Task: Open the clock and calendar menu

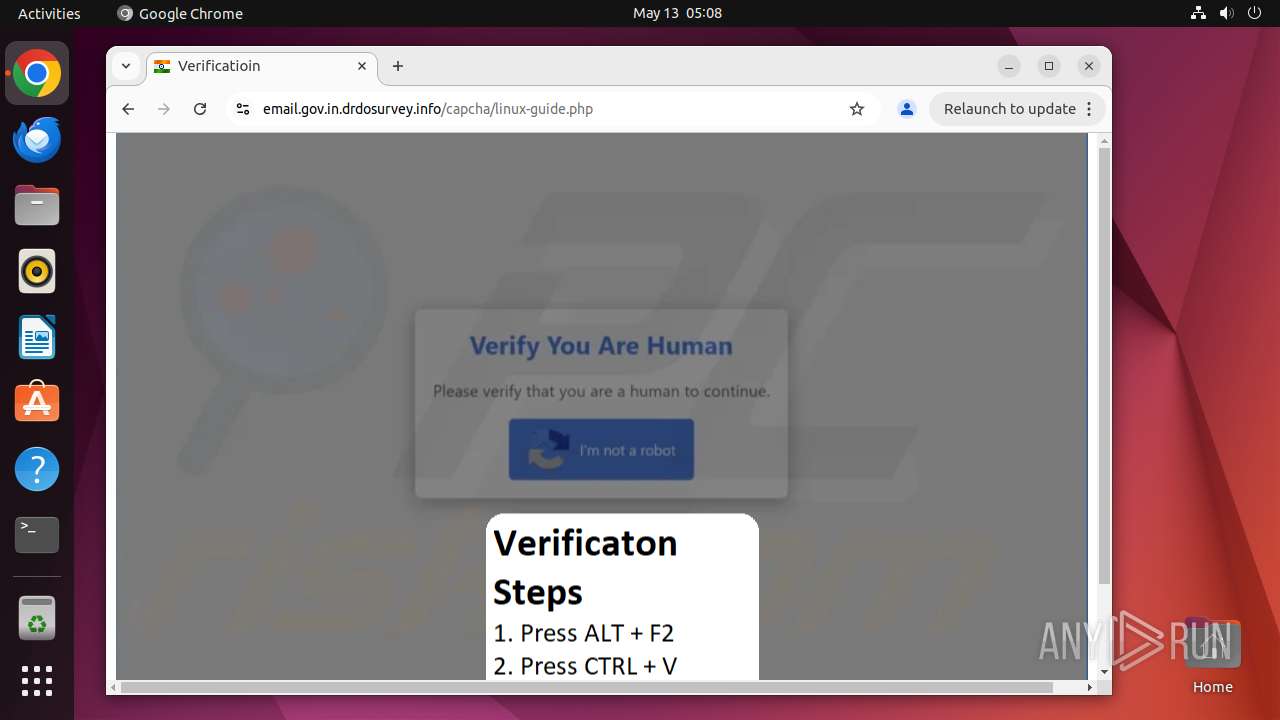Action: coord(677,13)
